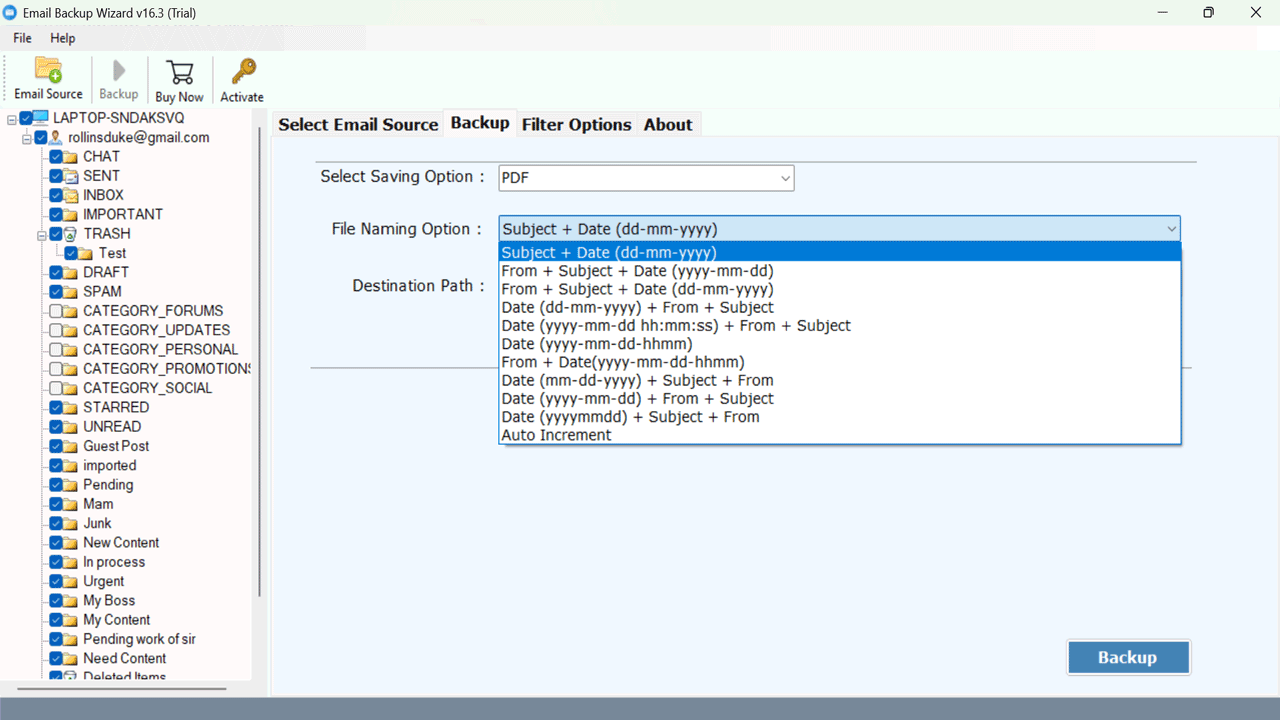The width and height of the screenshot is (1280, 720).
Task: Click the DRAFT folder icon
Action: (71, 272)
